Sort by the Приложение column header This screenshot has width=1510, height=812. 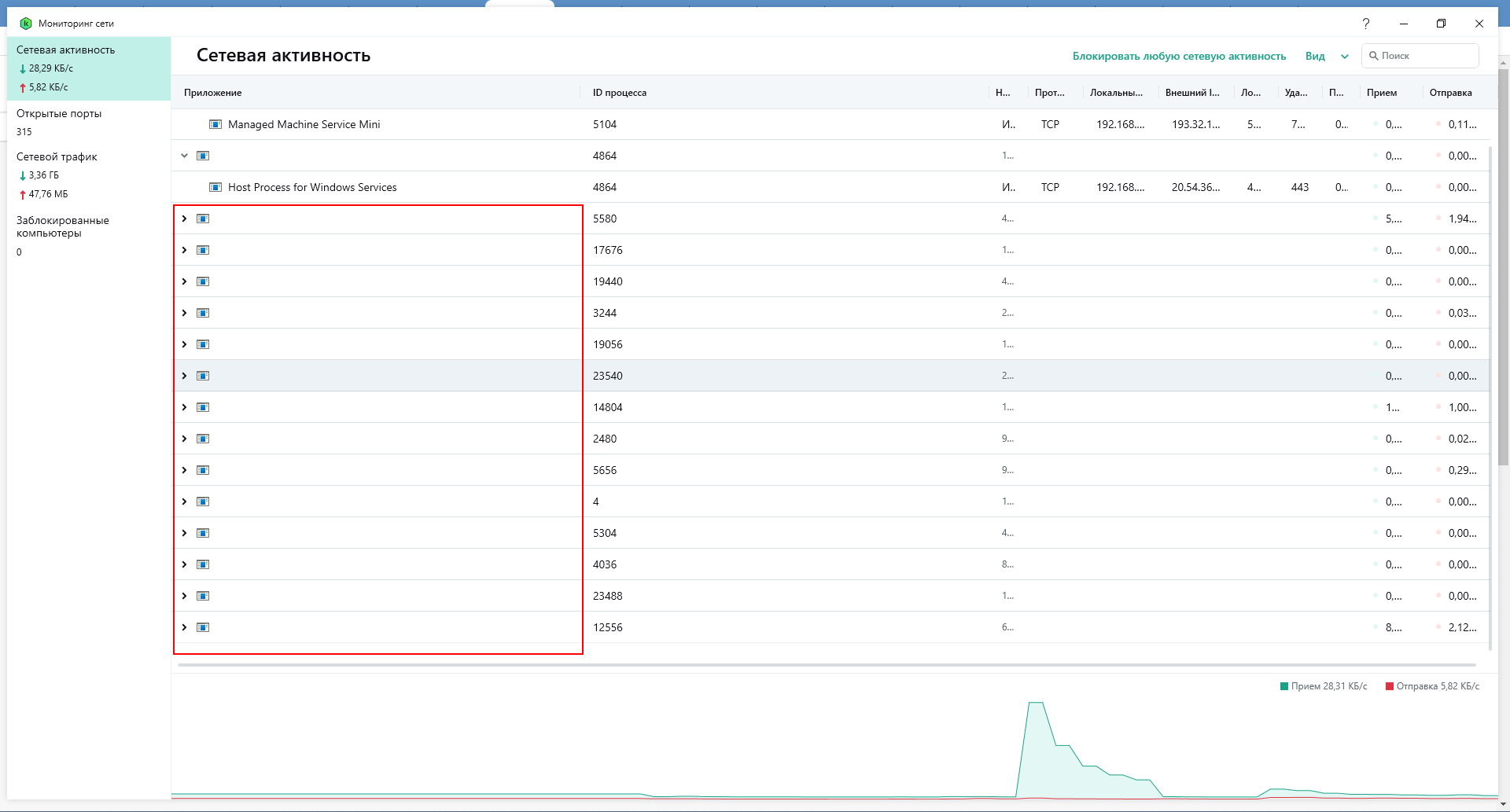213,93
